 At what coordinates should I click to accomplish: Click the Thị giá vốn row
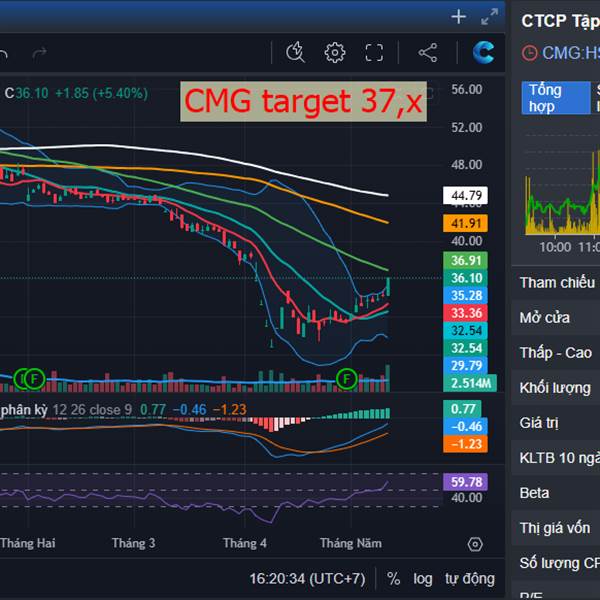pos(556,528)
